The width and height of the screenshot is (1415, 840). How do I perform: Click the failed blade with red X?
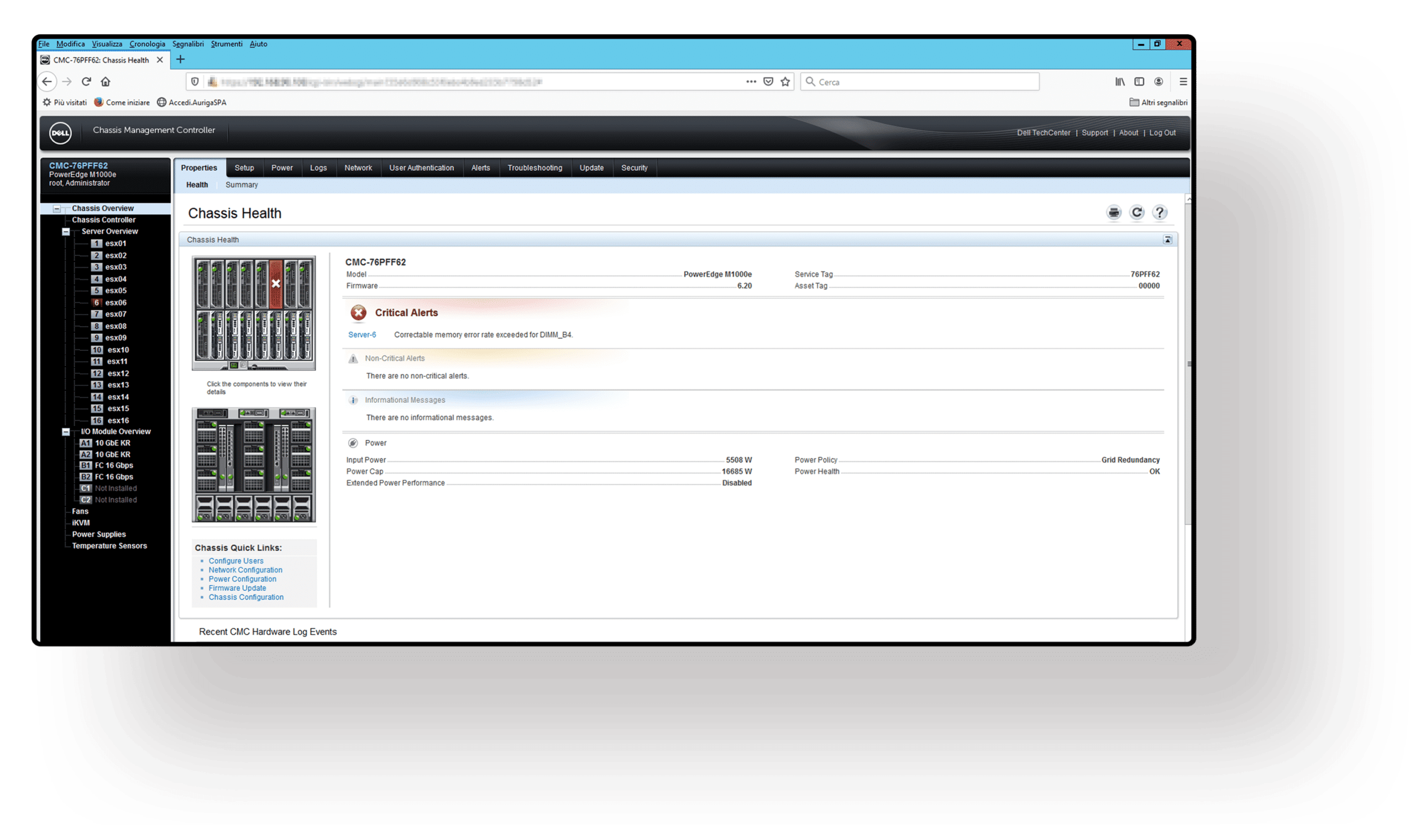[x=276, y=283]
